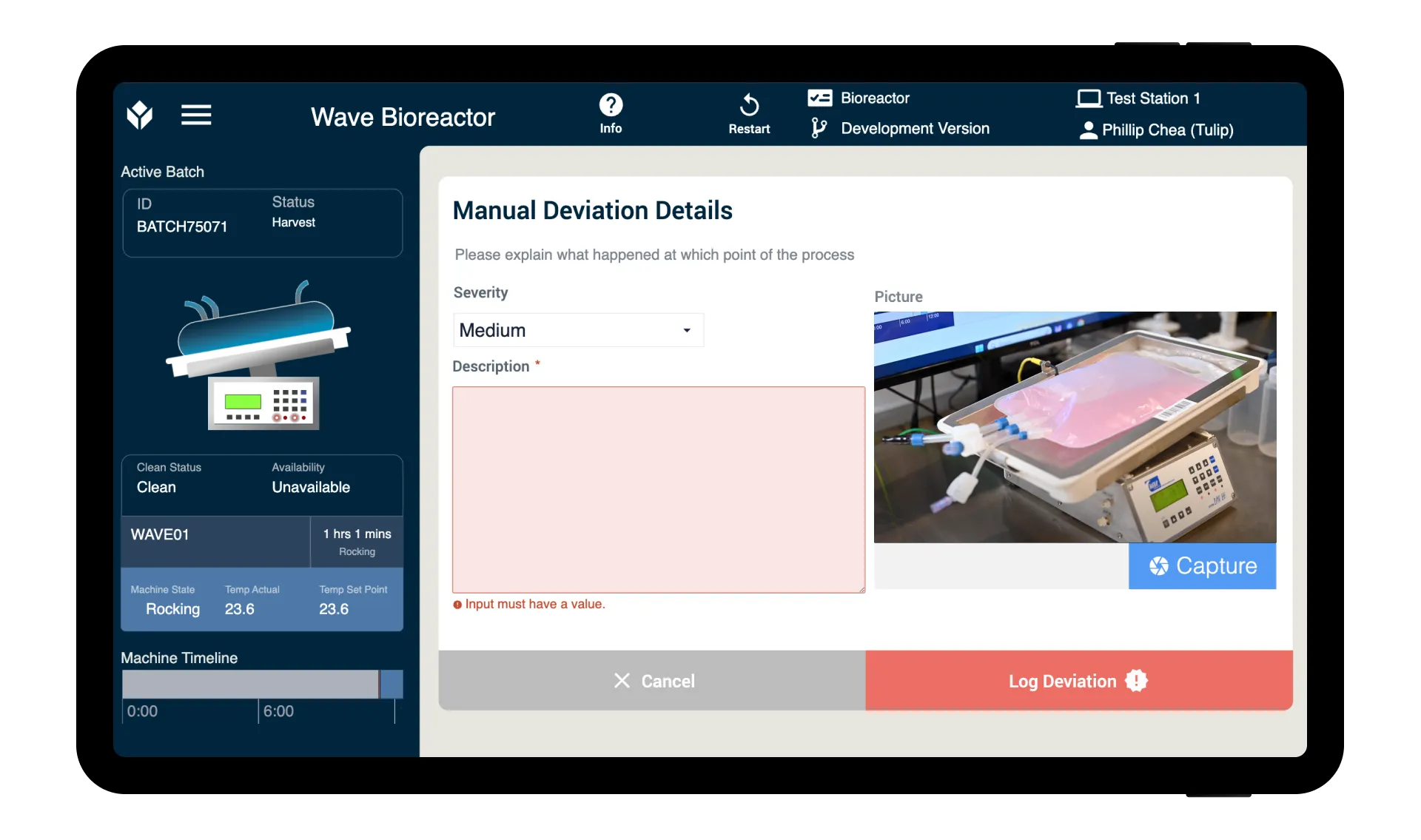The image size is (1421, 840).
Task: Click the Restart arrow icon
Action: pyautogui.click(x=749, y=104)
